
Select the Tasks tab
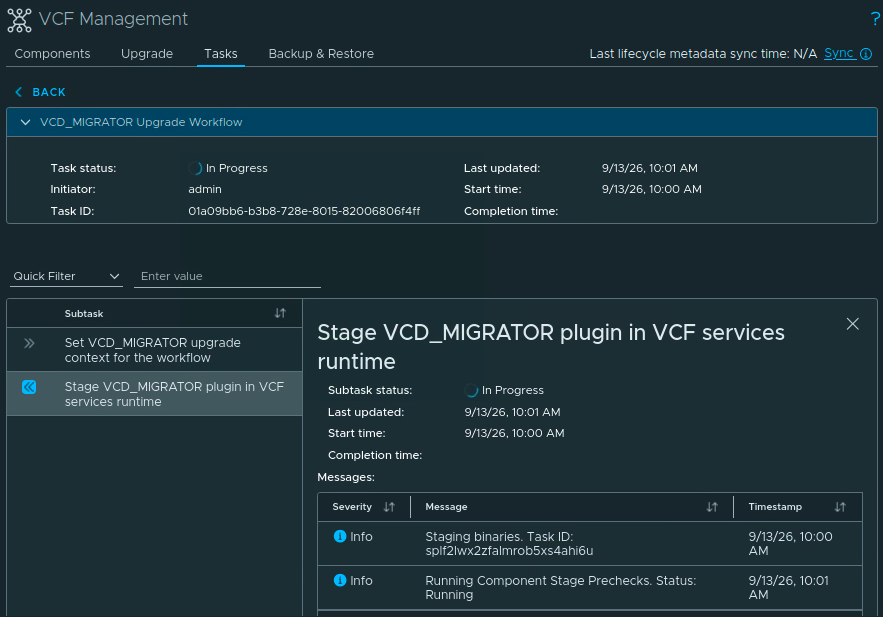pyautogui.click(x=221, y=53)
